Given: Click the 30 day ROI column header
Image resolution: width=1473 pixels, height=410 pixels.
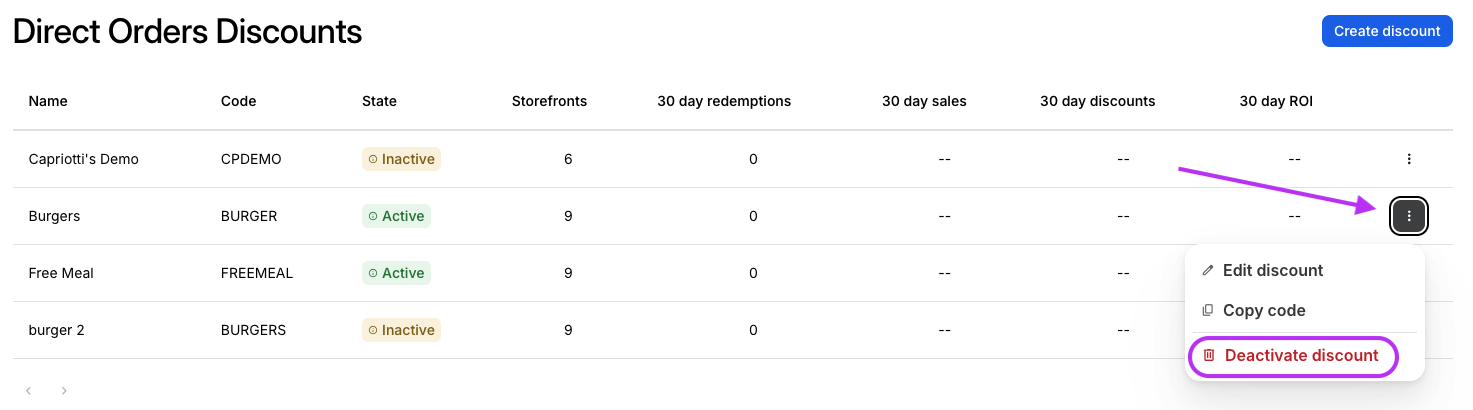Looking at the screenshot, I should (1276, 101).
